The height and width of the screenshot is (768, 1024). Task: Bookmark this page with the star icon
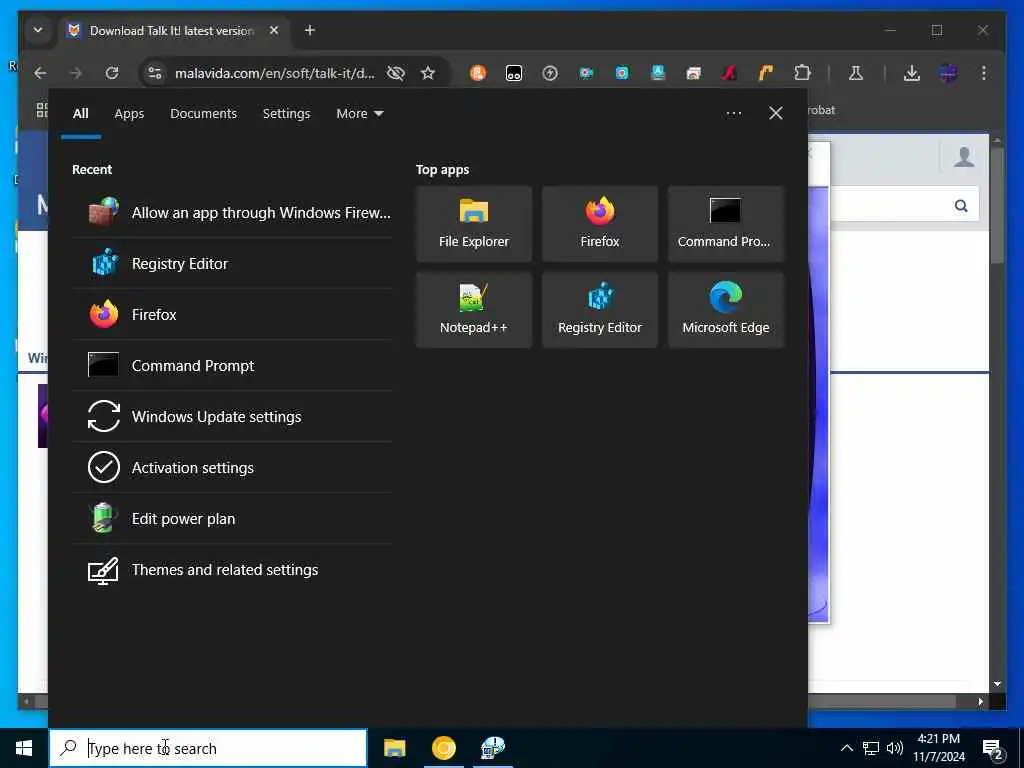[x=428, y=73]
